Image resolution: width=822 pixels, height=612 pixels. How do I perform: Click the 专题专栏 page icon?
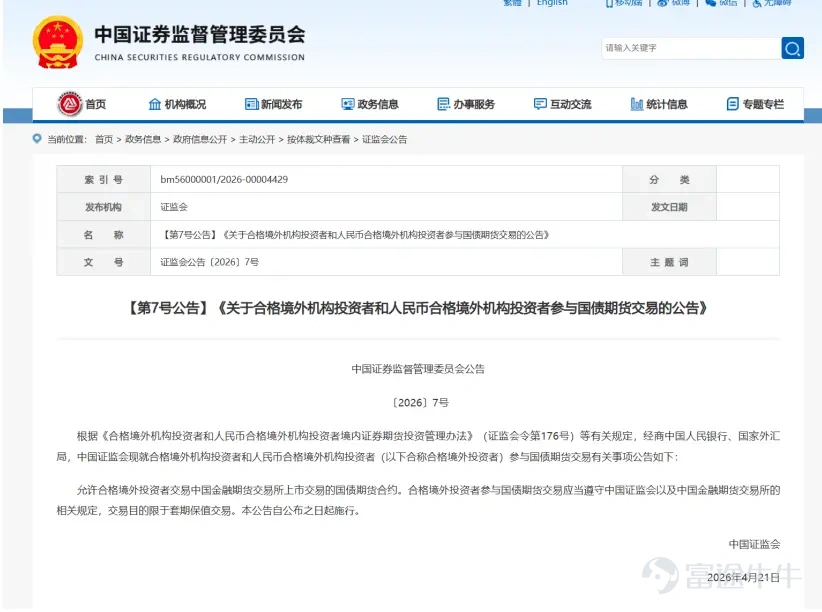pyautogui.click(x=732, y=104)
